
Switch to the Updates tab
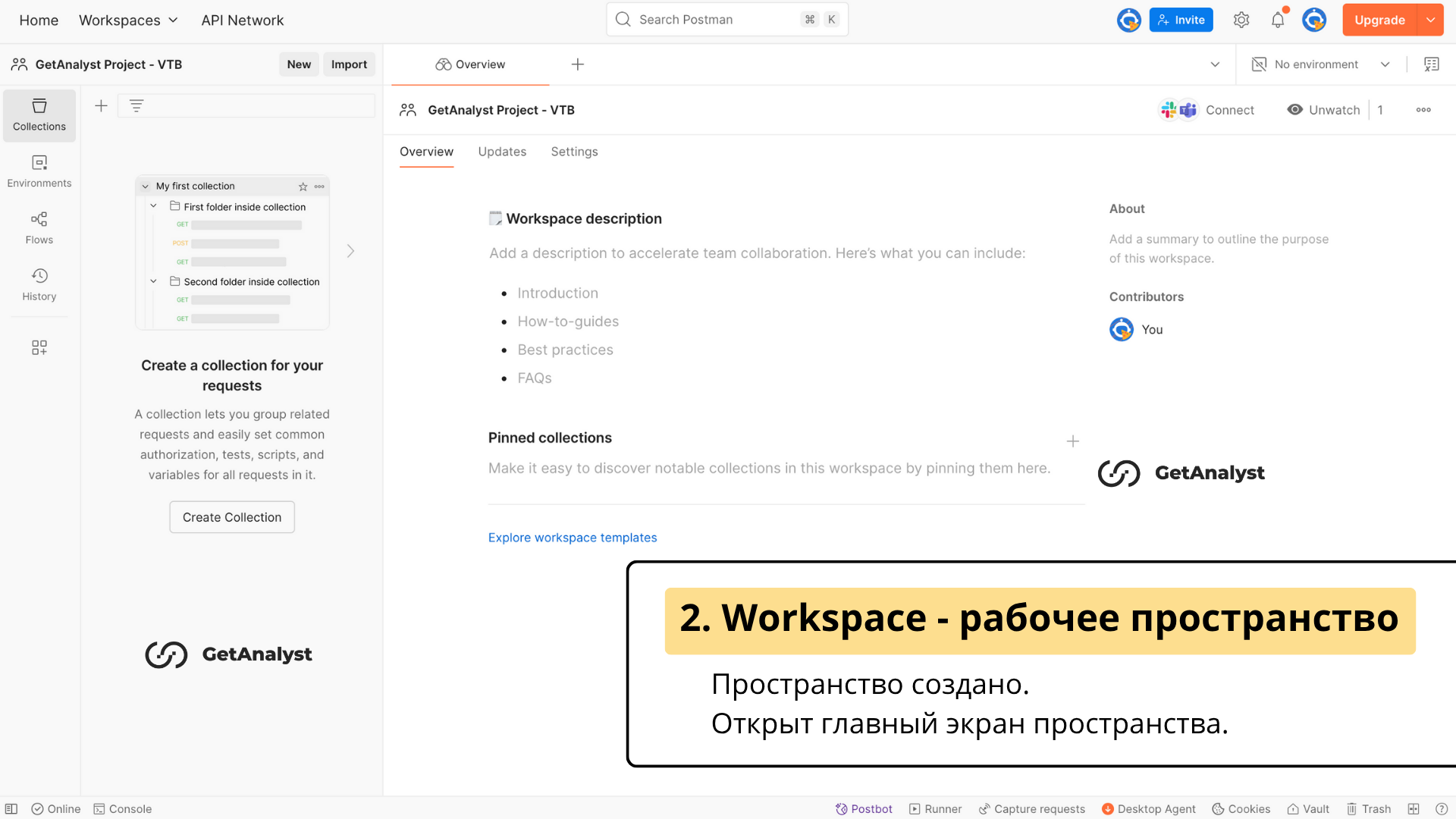tap(502, 152)
